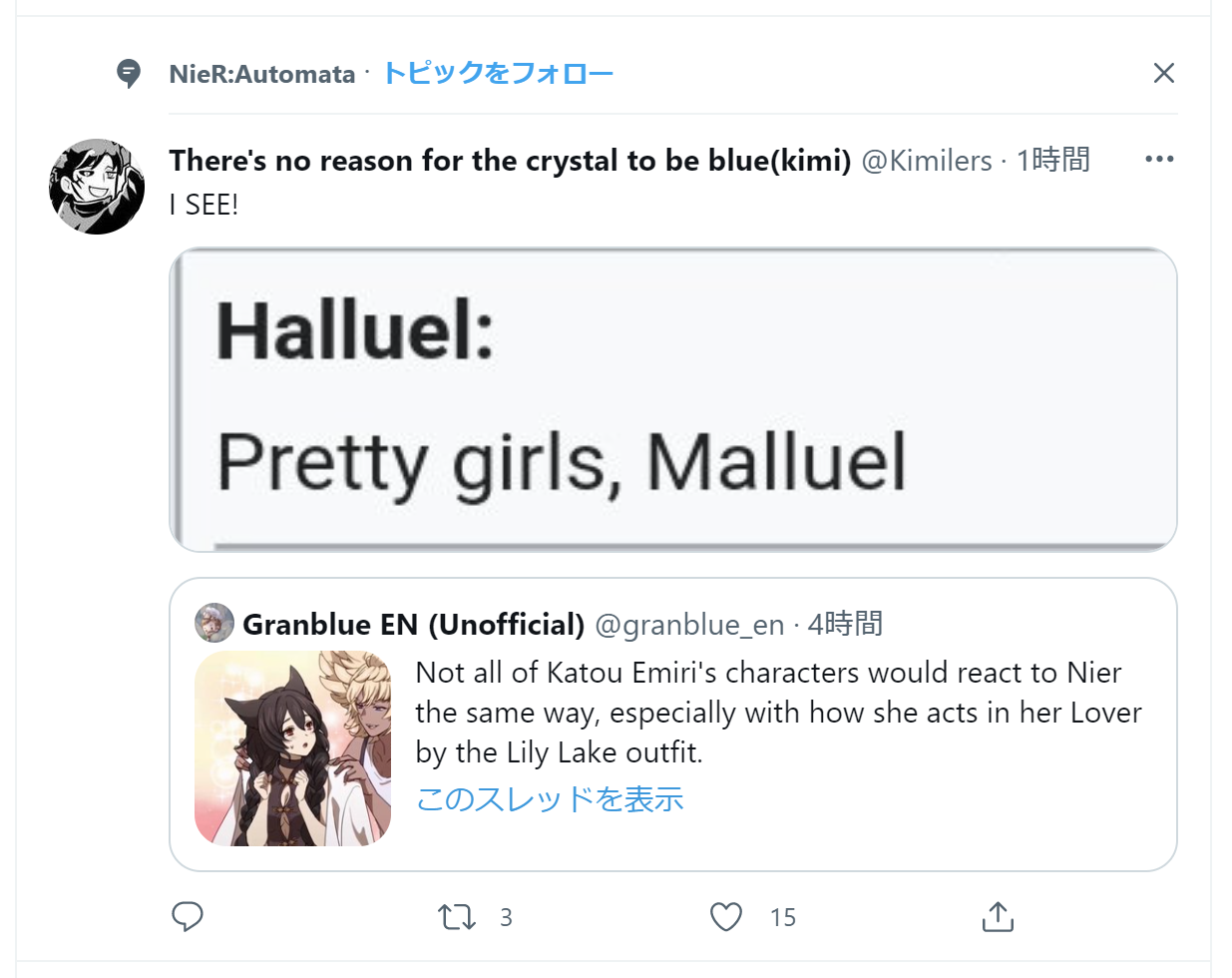
Task: Click the retweet arrows icon
Action: (x=457, y=916)
